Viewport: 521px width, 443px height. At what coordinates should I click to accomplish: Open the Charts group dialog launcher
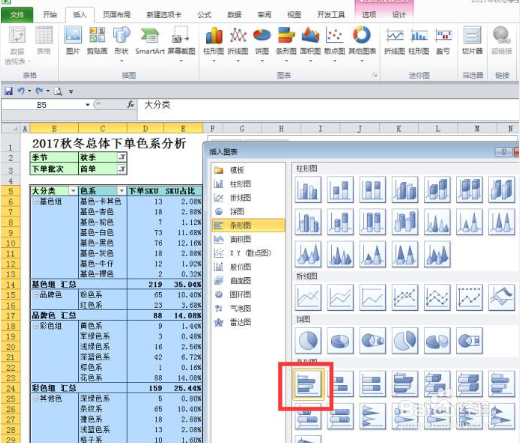point(375,75)
